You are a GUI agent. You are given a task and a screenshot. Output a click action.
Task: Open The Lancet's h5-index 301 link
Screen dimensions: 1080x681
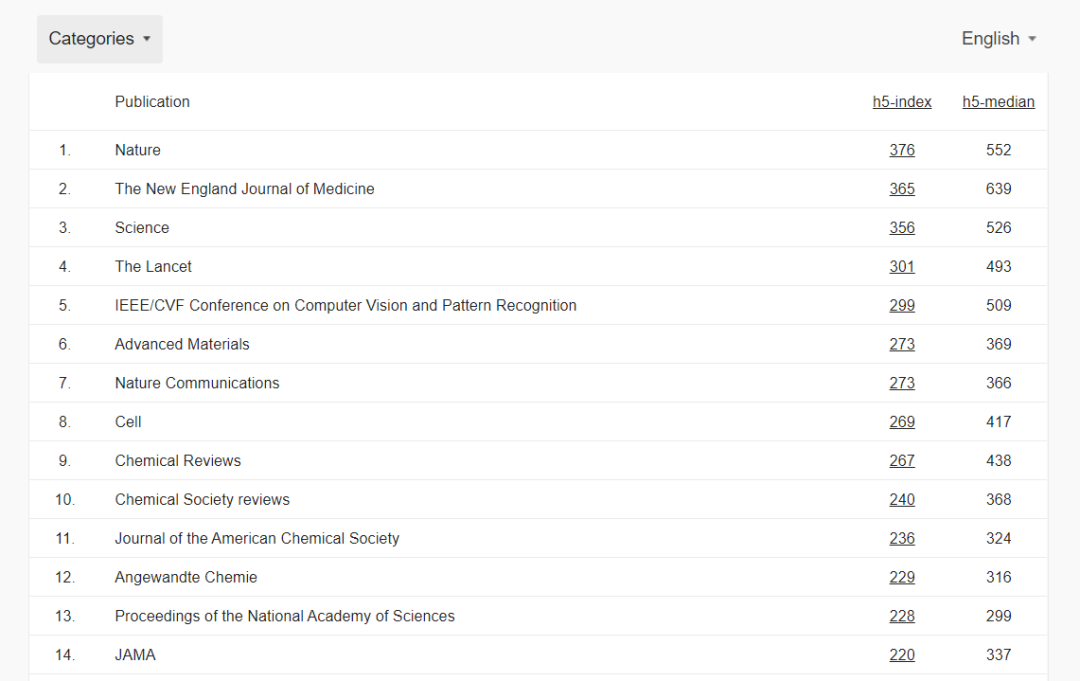[902, 266]
